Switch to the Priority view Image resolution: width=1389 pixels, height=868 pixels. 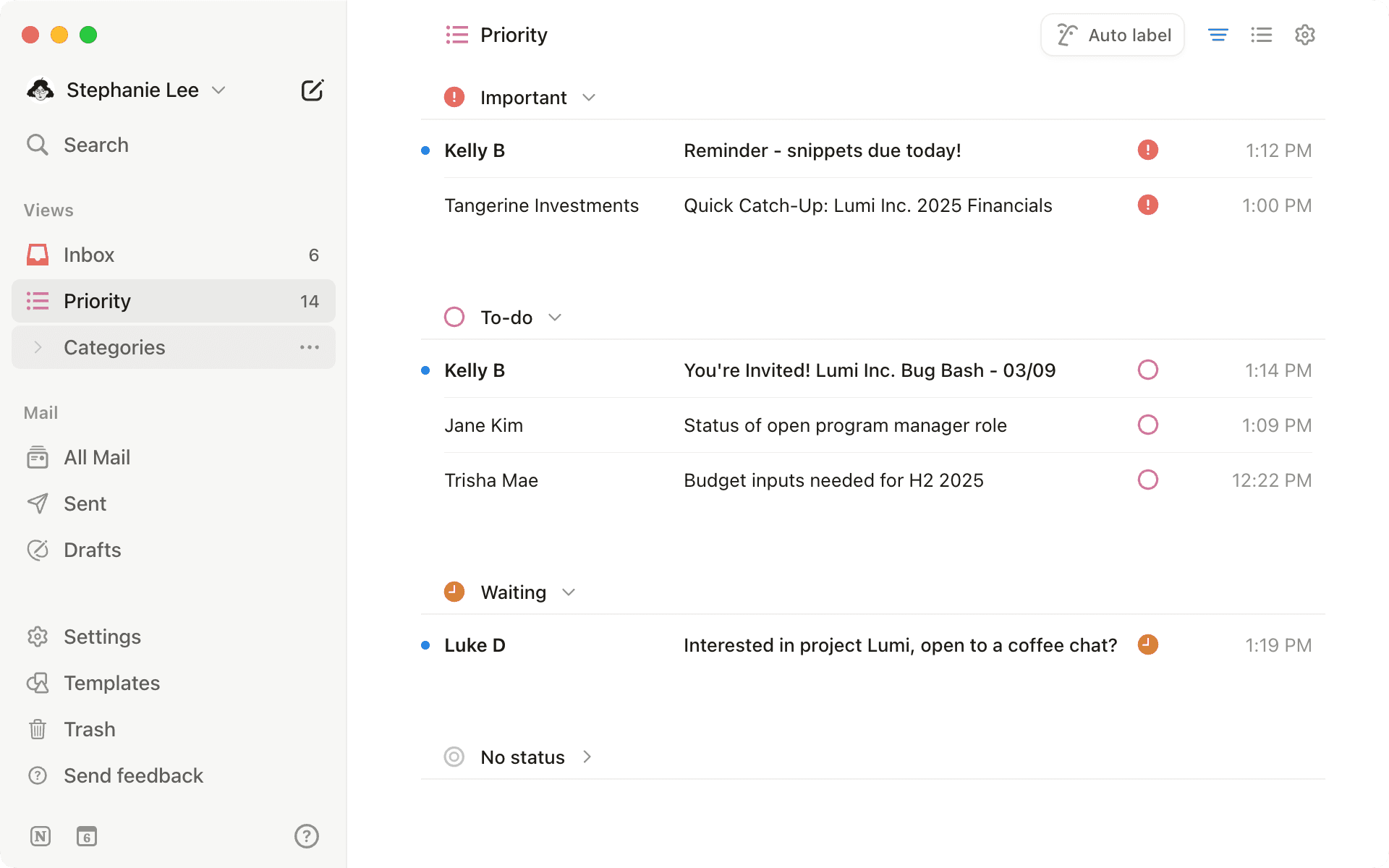pos(97,301)
